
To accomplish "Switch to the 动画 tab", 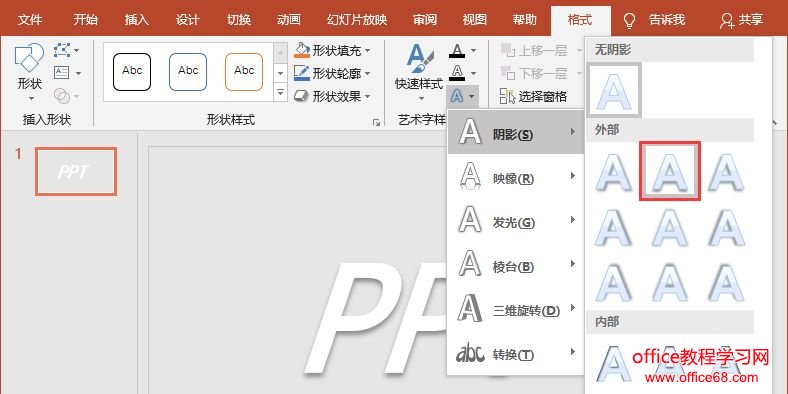I will click(288, 20).
